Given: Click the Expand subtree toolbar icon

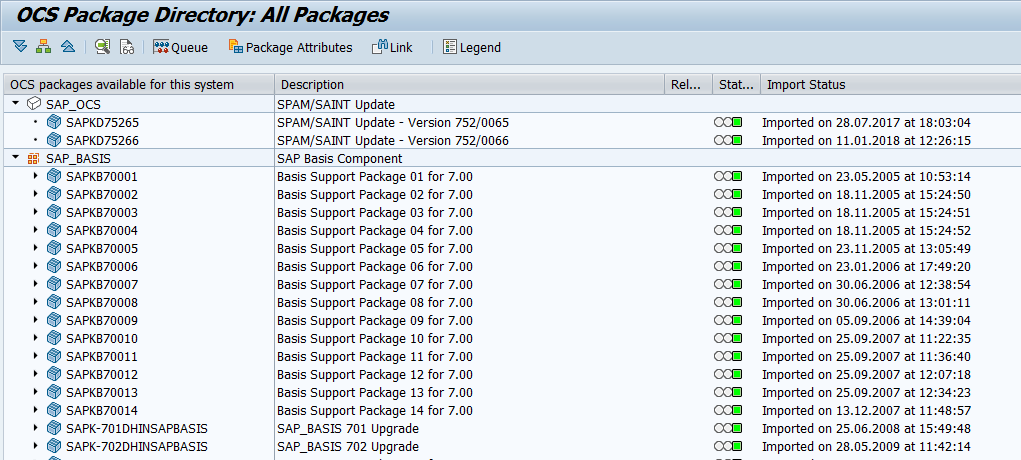Looking at the screenshot, I should click(x=20, y=47).
